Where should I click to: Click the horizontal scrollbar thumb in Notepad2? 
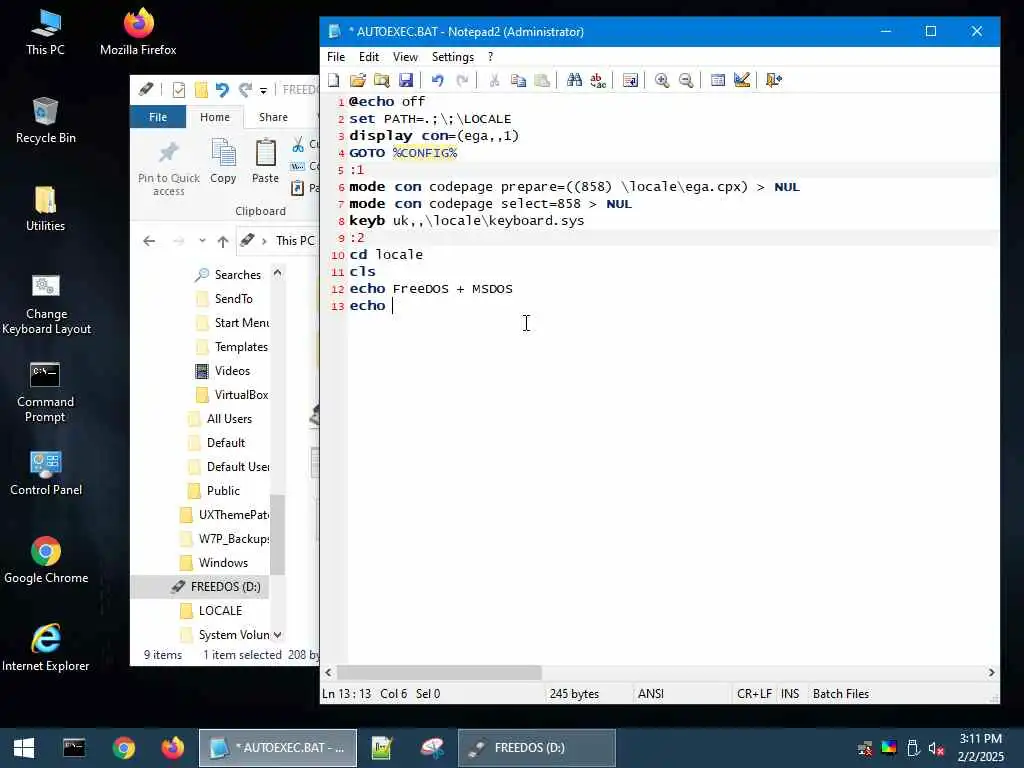pyautogui.click(x=439, y=673)
